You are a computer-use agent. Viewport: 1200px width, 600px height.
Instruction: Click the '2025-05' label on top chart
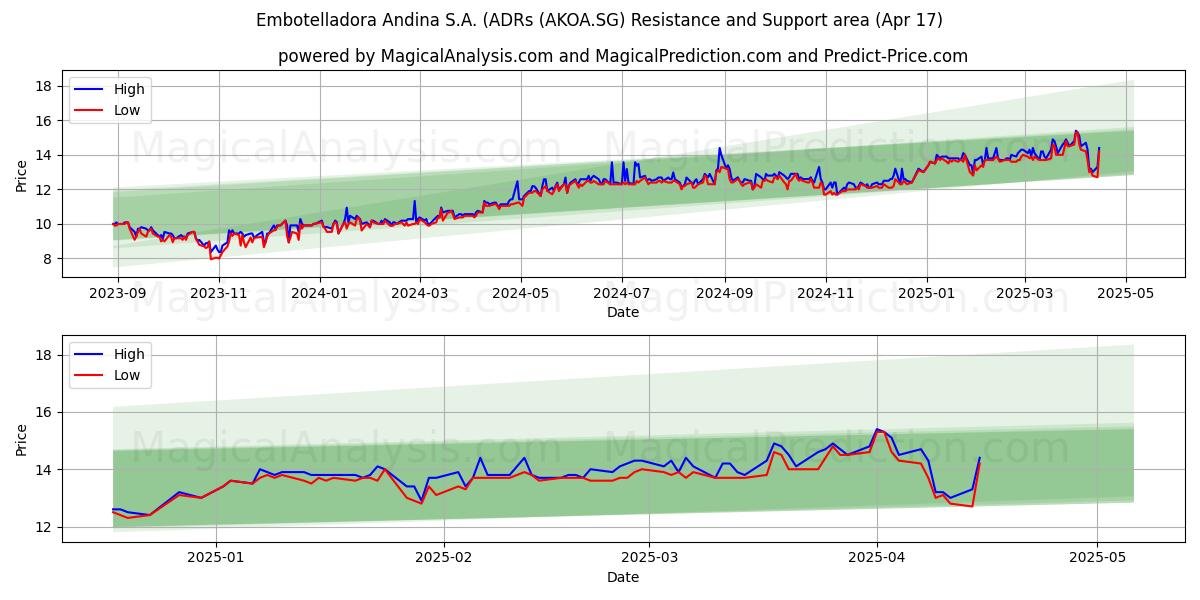tap(1125, 296)
